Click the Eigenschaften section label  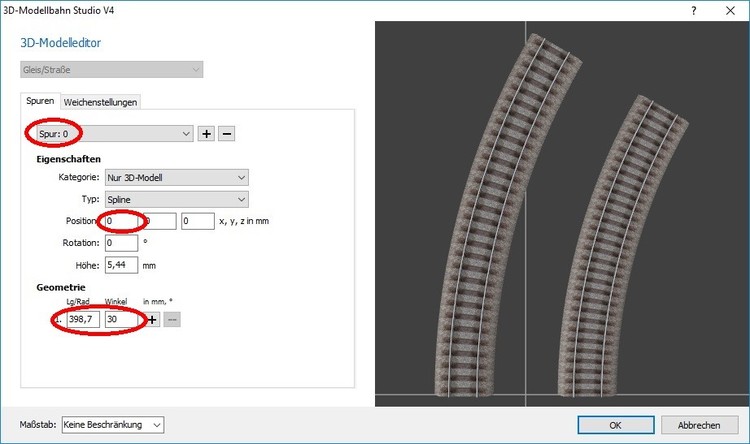click(68, 159)
